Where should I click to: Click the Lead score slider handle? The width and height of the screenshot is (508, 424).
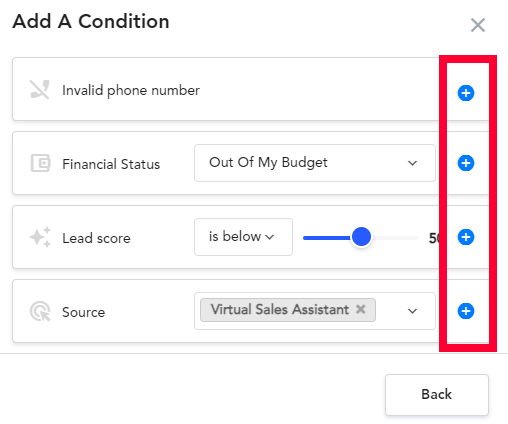coord(361,237)
